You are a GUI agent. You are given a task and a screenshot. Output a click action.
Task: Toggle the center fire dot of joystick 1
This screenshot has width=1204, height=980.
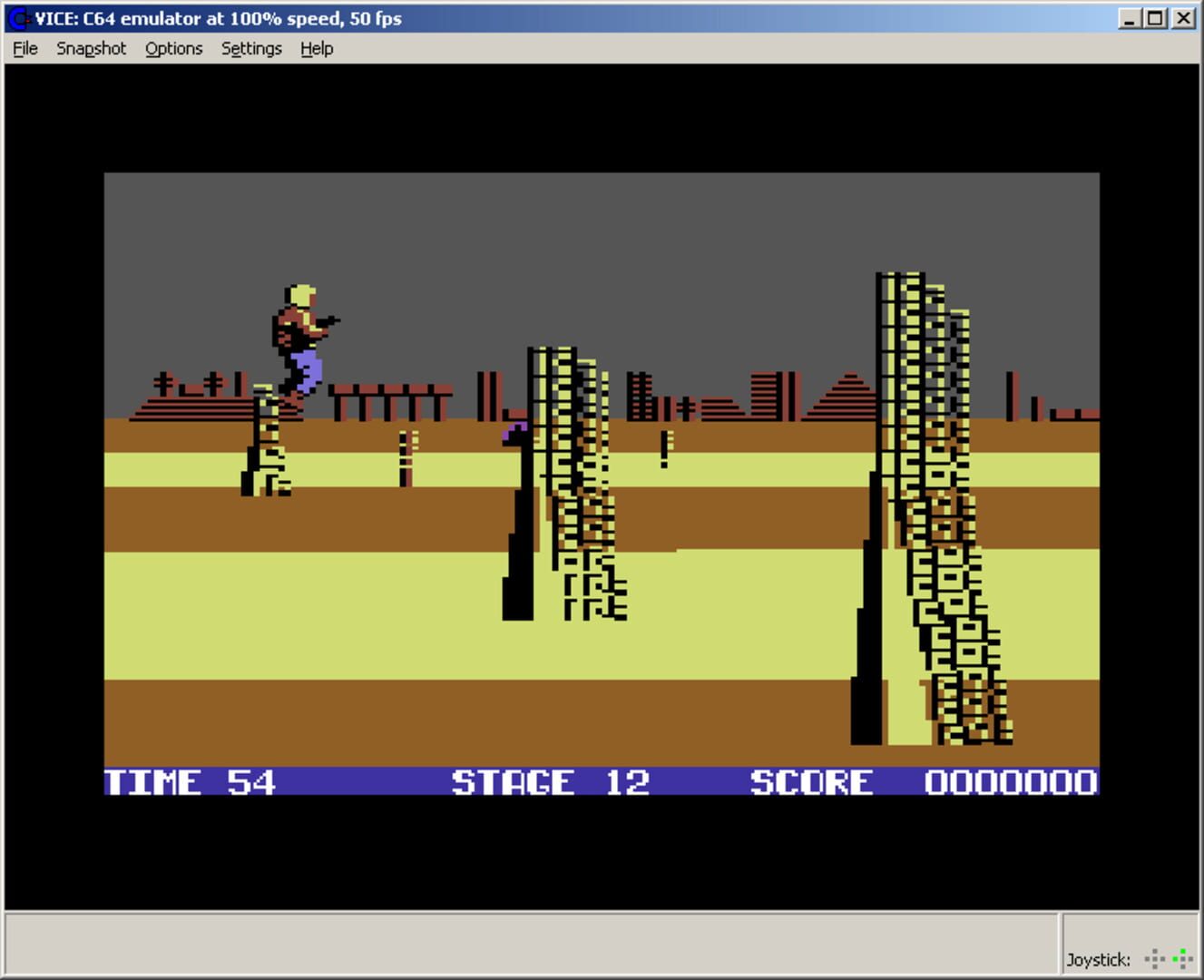click(1155, 959)
